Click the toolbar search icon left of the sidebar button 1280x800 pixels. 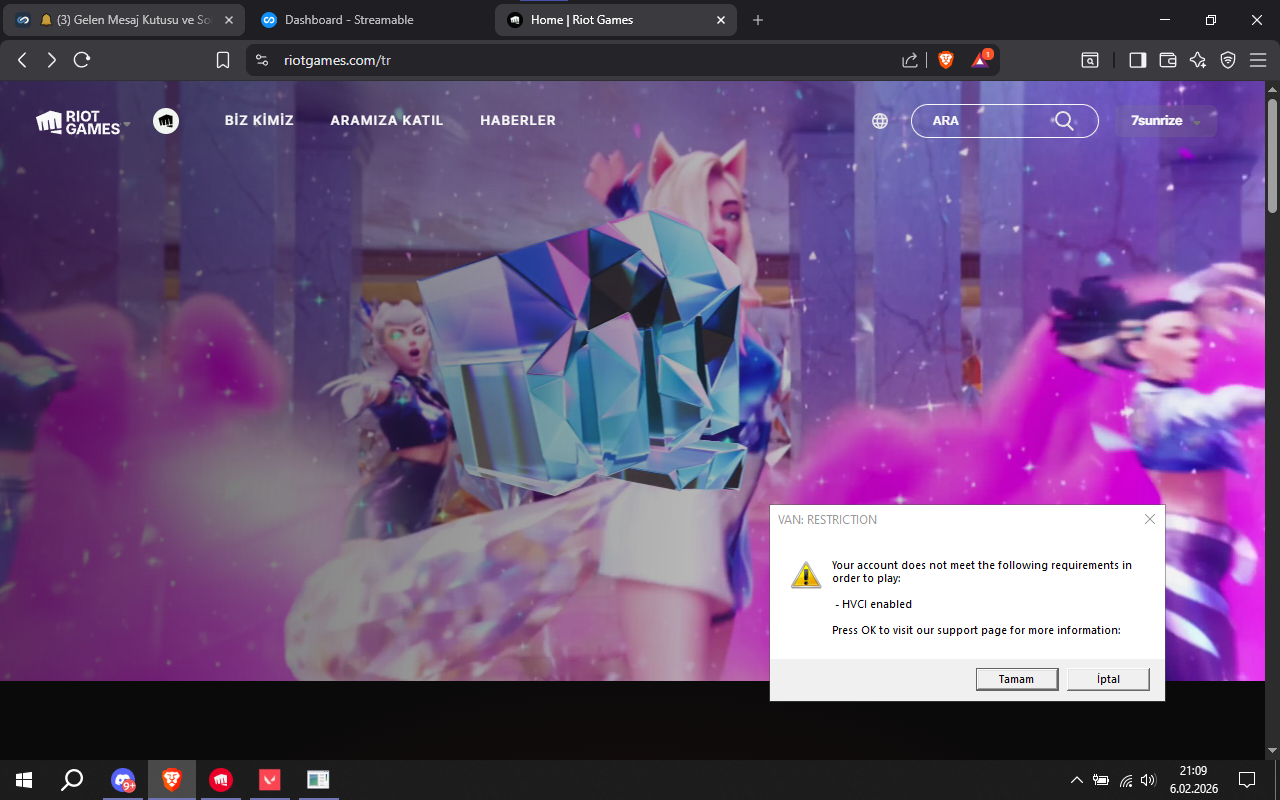point(1090,60)
